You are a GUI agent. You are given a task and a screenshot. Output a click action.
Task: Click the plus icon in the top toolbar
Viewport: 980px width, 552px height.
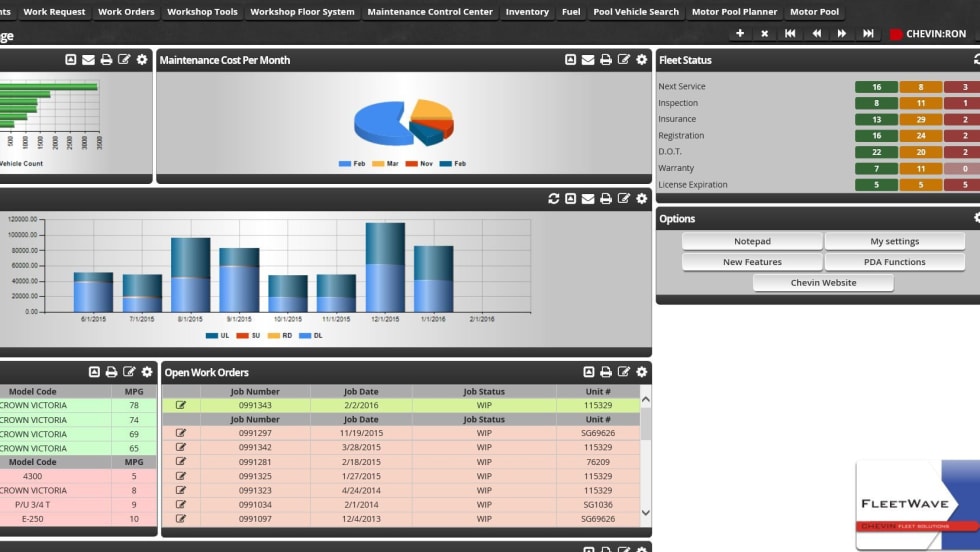(x=740, y=33)
